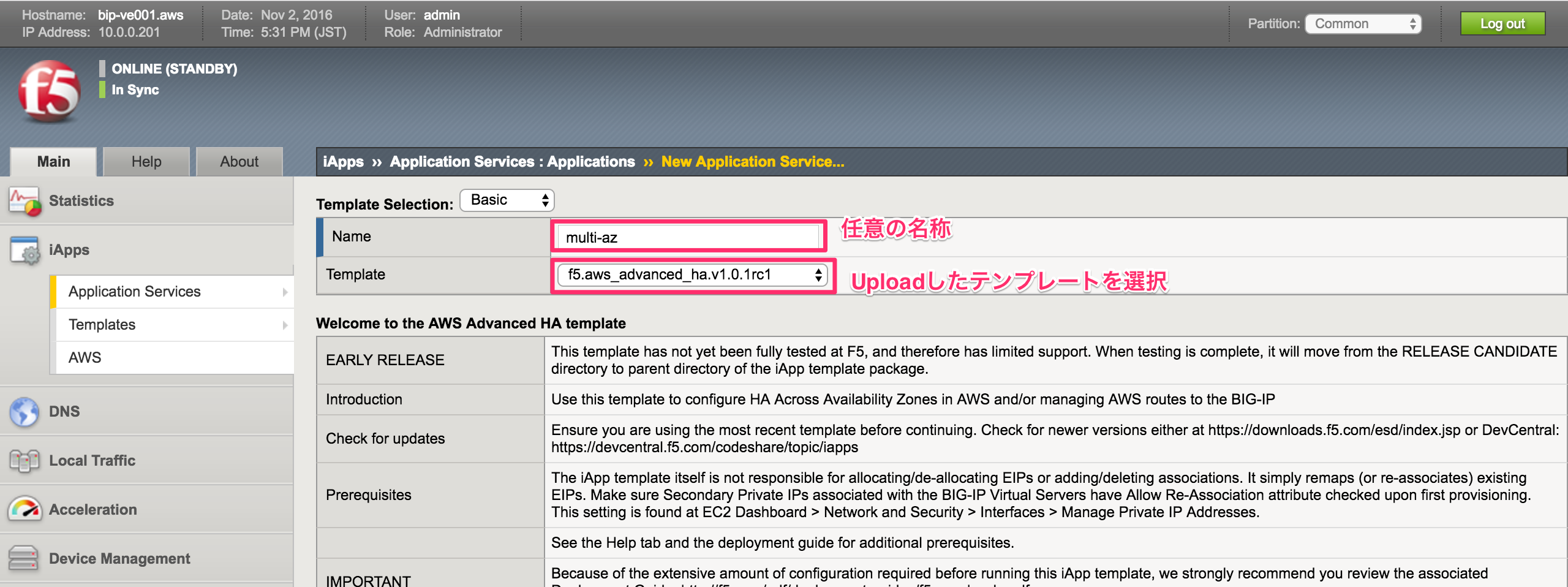This screenshot has height=587, width=1568.
Task: Open the Device Management section
Action: tap(120, 559)
